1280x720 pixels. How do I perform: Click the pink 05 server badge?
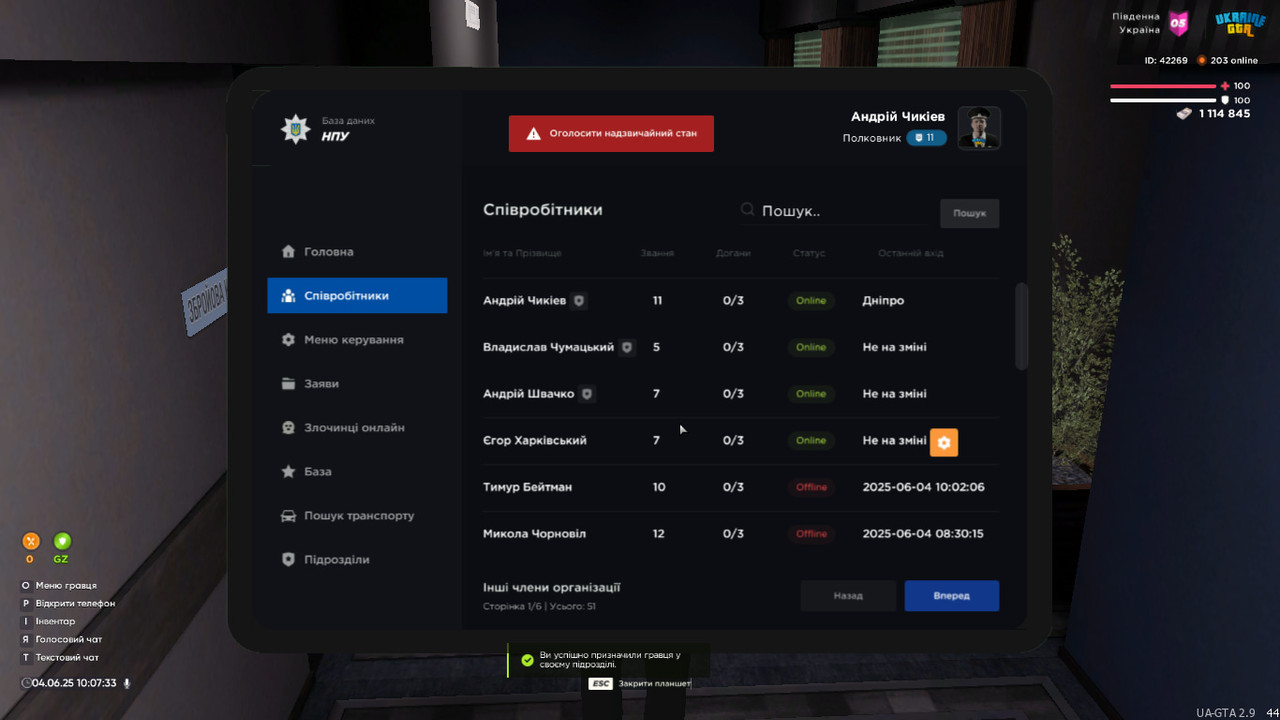coord(1179,23)
